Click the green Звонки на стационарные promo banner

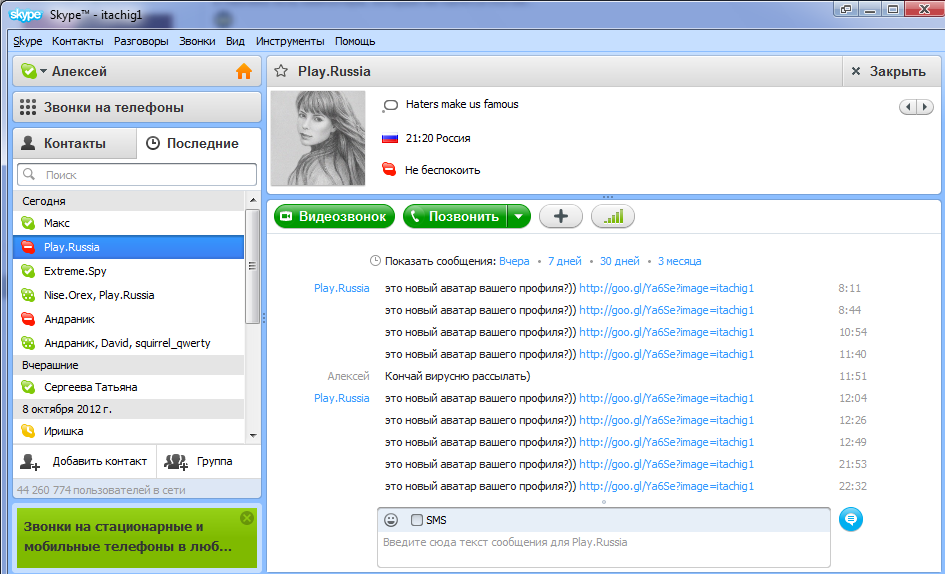(x=137, y=537)
